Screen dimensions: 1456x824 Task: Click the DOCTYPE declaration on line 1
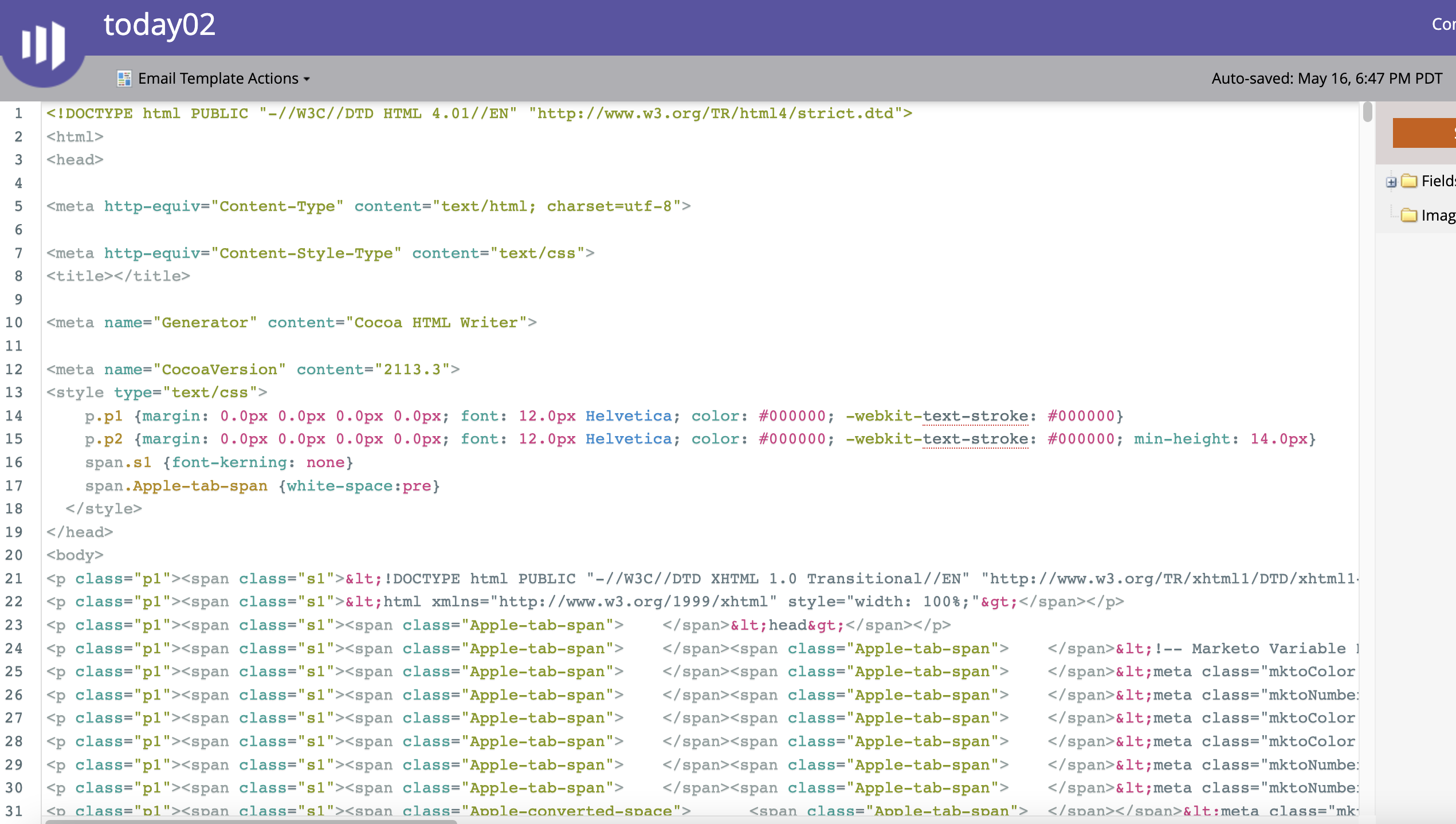pos(458,113)
